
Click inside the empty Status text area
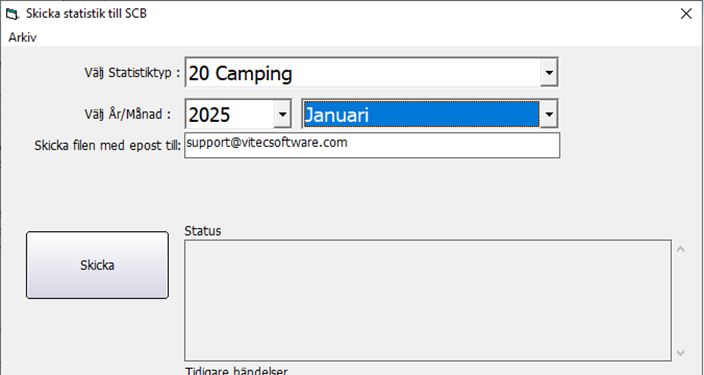[428, 300]
